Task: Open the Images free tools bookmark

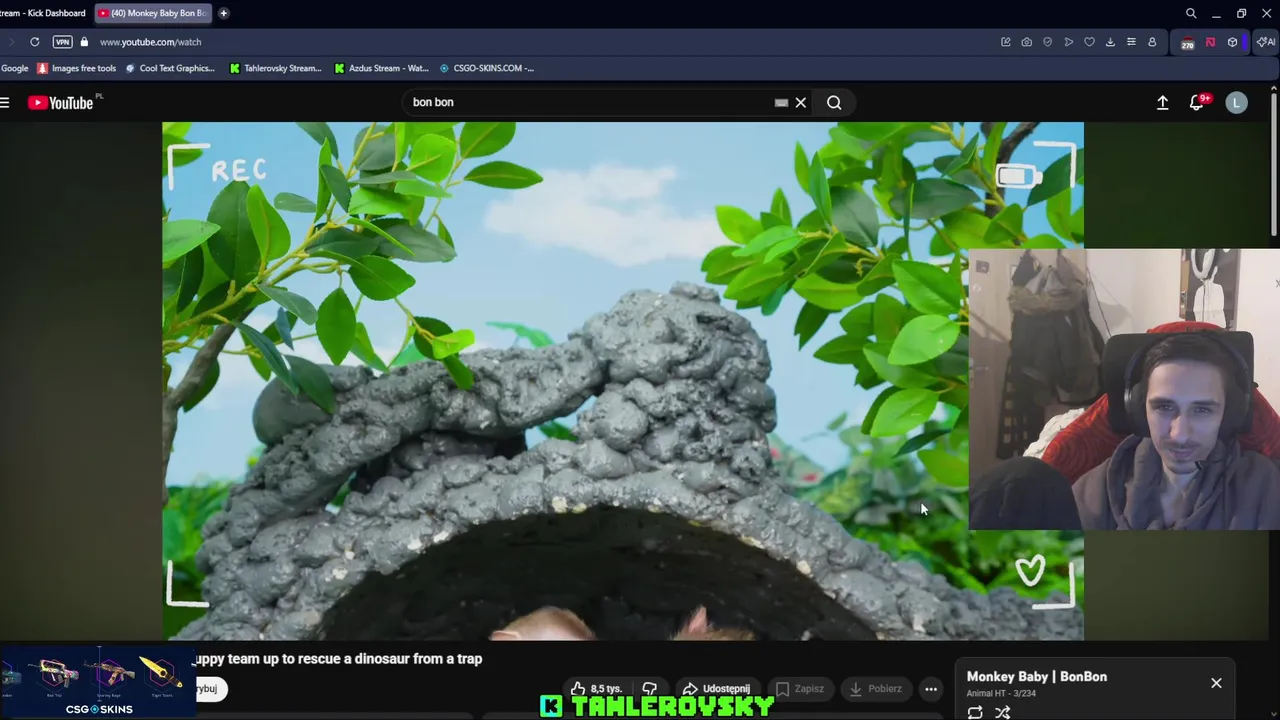Action: pyautogui.click(x=77, y=68)
